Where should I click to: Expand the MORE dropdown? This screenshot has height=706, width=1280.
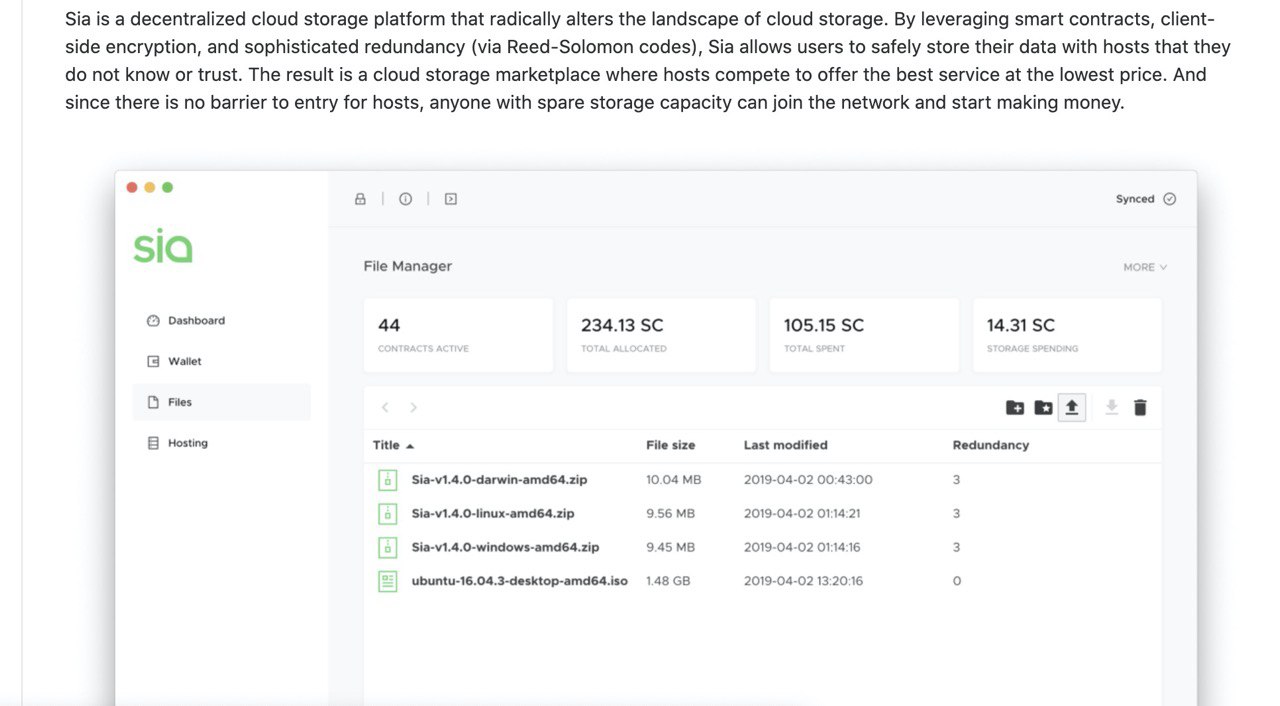pos(1145,267)
